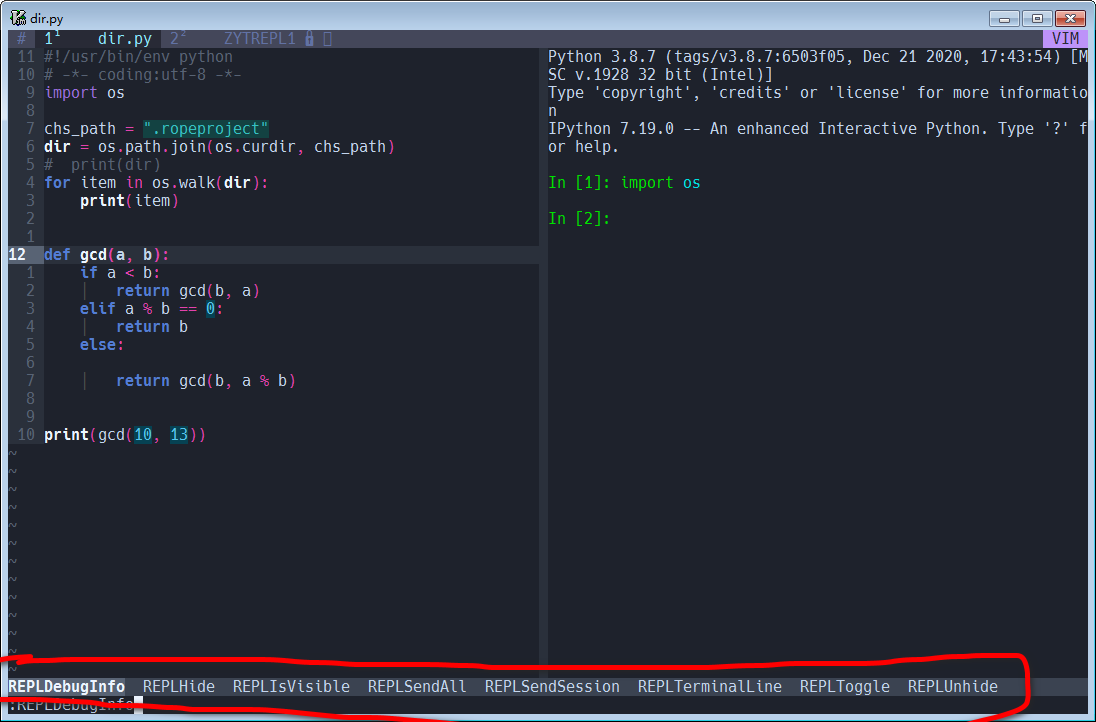Viewport: 1096px width, 722px height.
Task: Click the Vim application icon in title bar
Action: [18, 18]
